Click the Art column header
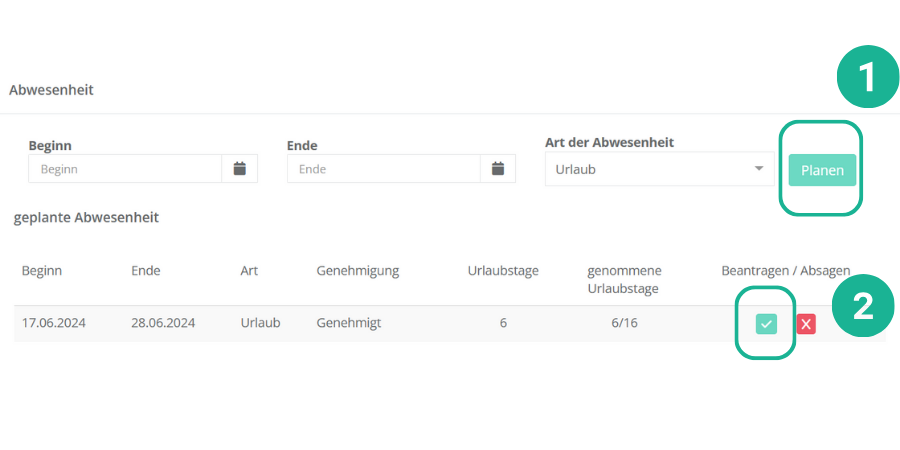The width and height of the screenshot is (900, 450). pyautogui.click(x=249, y=270)
